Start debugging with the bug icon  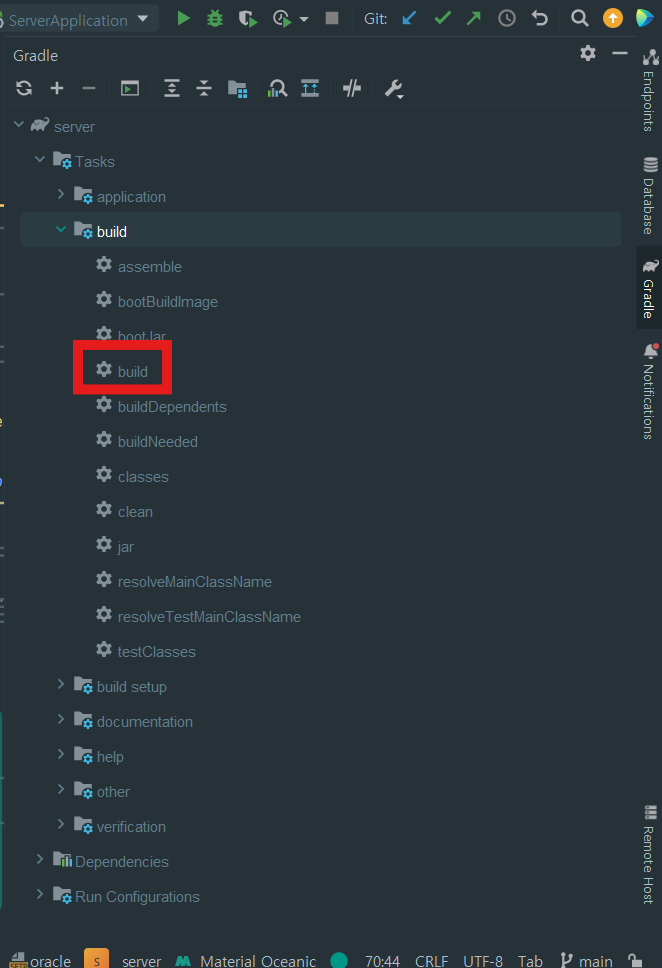point(215,19)
